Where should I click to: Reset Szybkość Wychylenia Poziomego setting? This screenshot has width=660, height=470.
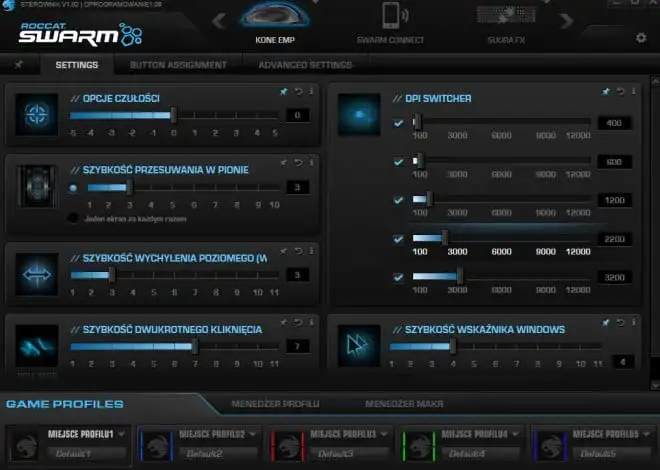[298, 251]
